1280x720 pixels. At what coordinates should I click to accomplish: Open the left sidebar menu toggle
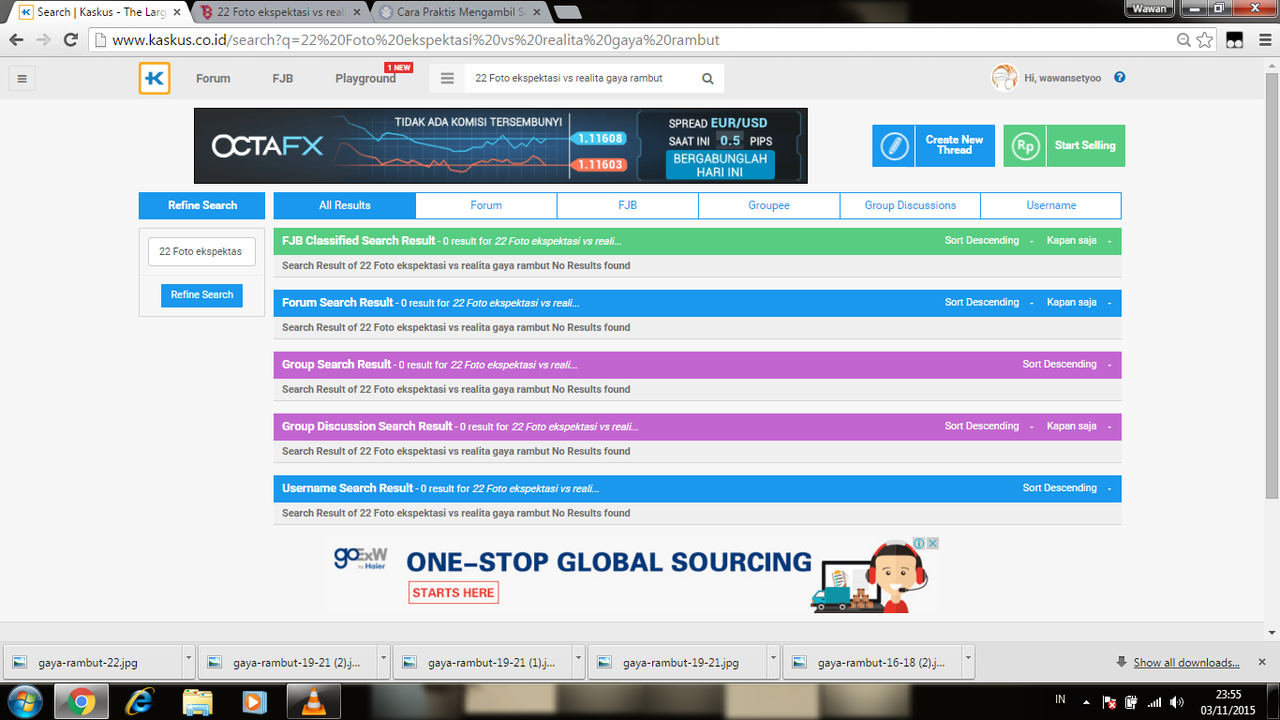tap(22, 78)
